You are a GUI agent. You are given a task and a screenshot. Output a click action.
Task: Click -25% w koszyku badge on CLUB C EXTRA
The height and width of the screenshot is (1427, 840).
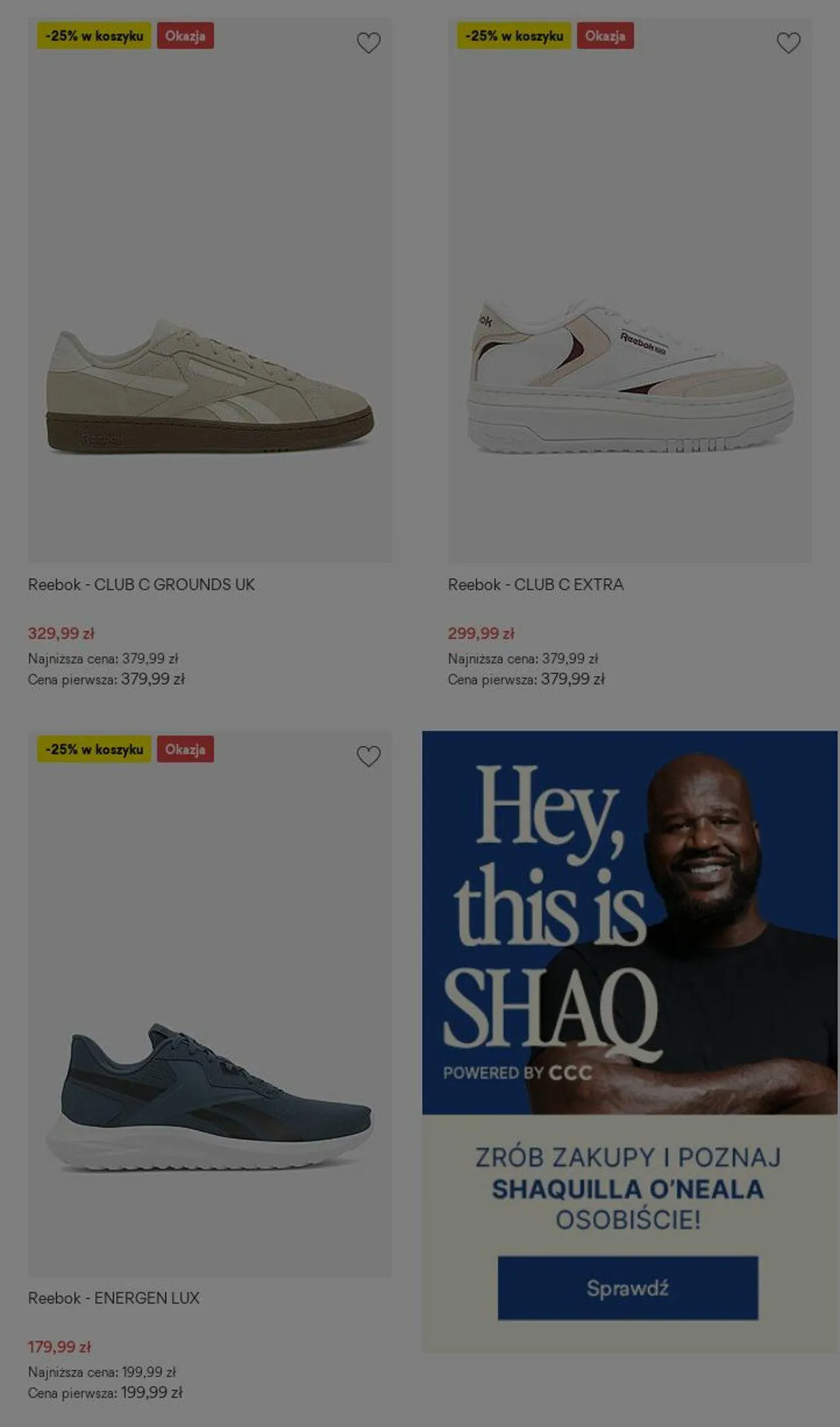coord(514,36)
